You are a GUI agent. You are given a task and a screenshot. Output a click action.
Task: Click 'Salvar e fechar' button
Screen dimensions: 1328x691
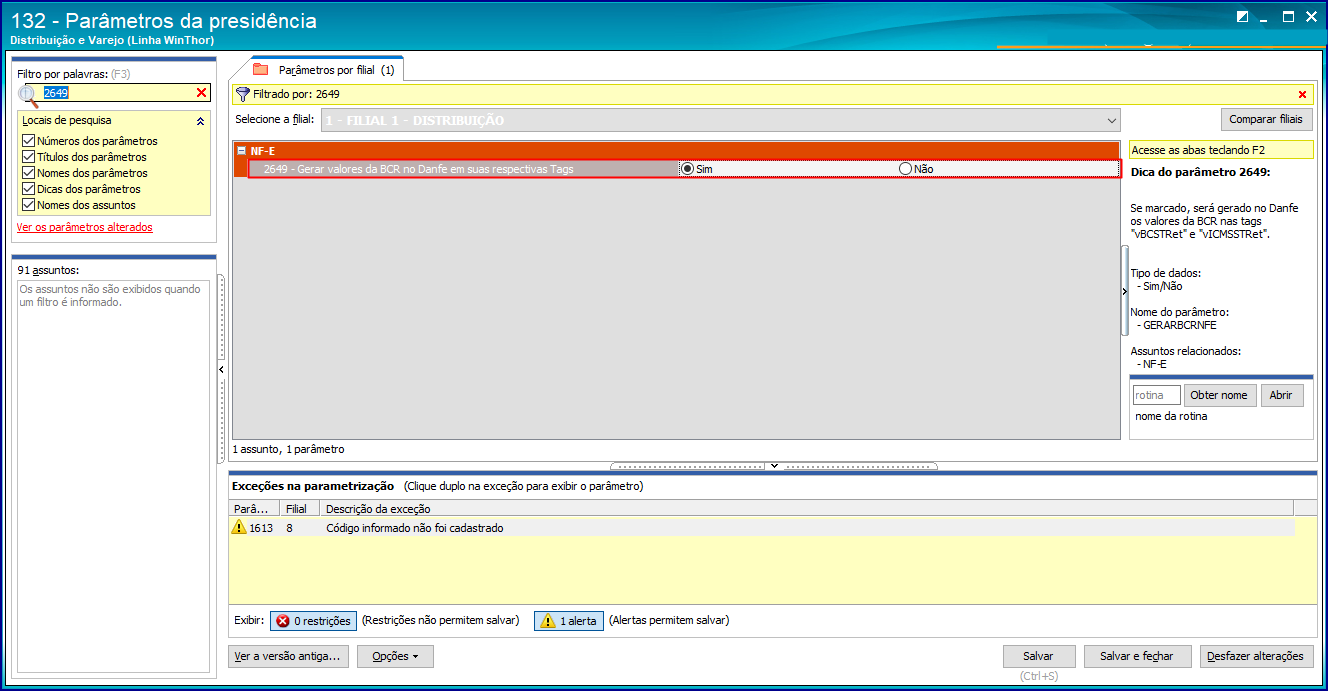click(x=1136, y=656)
